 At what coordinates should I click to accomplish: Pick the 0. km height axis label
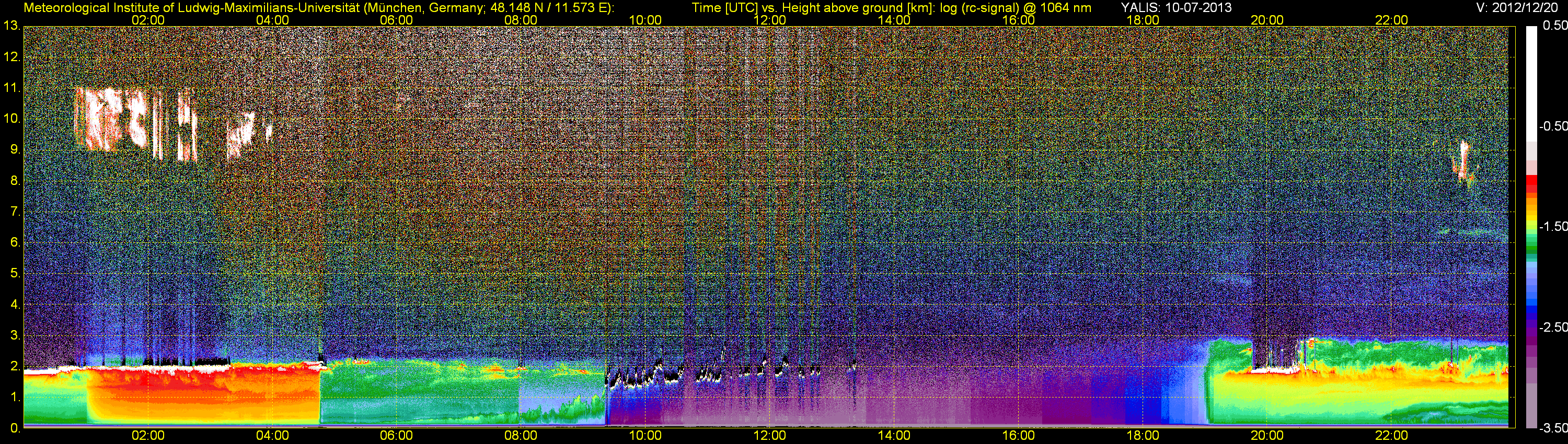15,428
